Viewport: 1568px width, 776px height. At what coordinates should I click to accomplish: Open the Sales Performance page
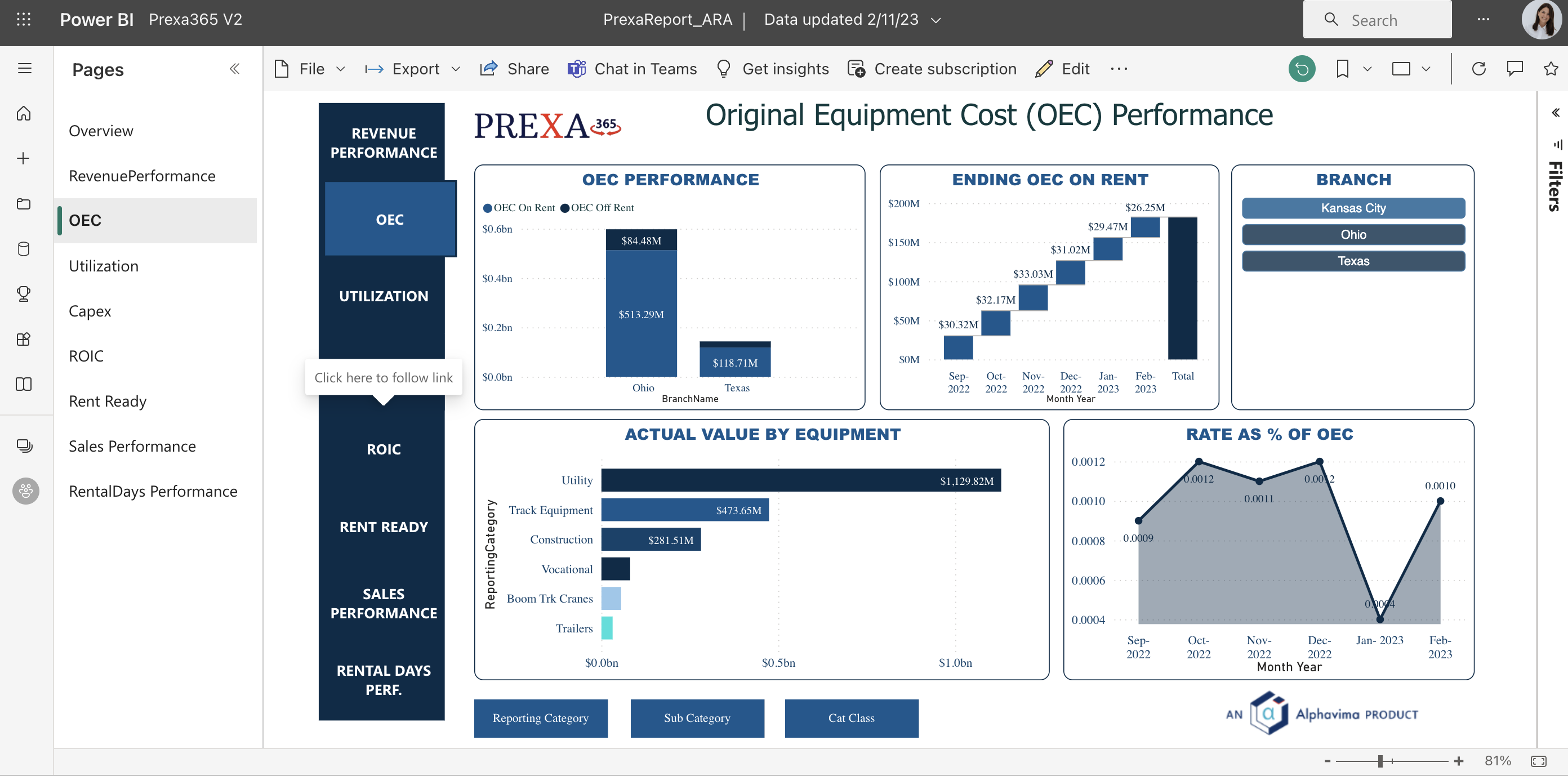(x=132, y=445)
